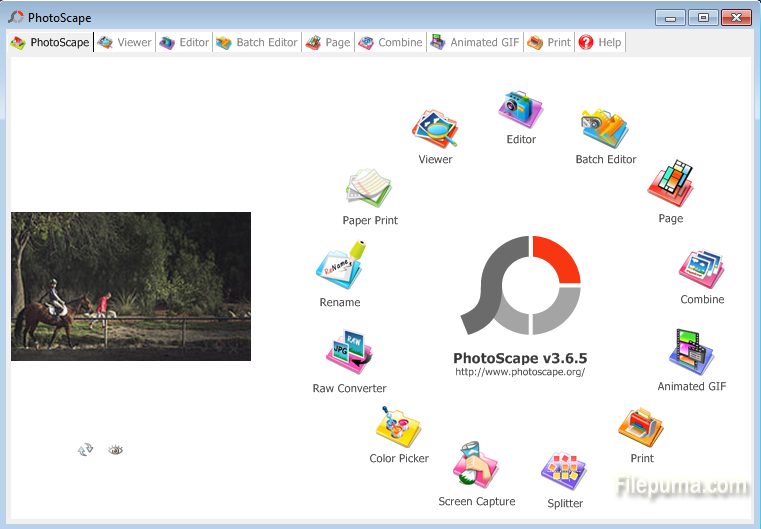Open the Rename tool icon

[340, 269]
